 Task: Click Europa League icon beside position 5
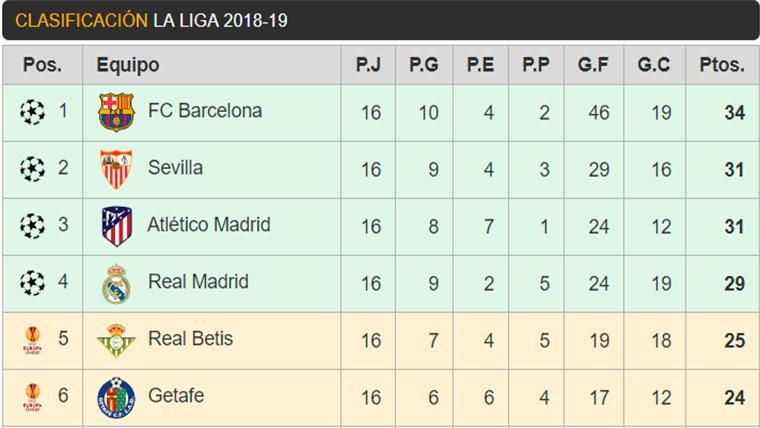click(32, 342)
